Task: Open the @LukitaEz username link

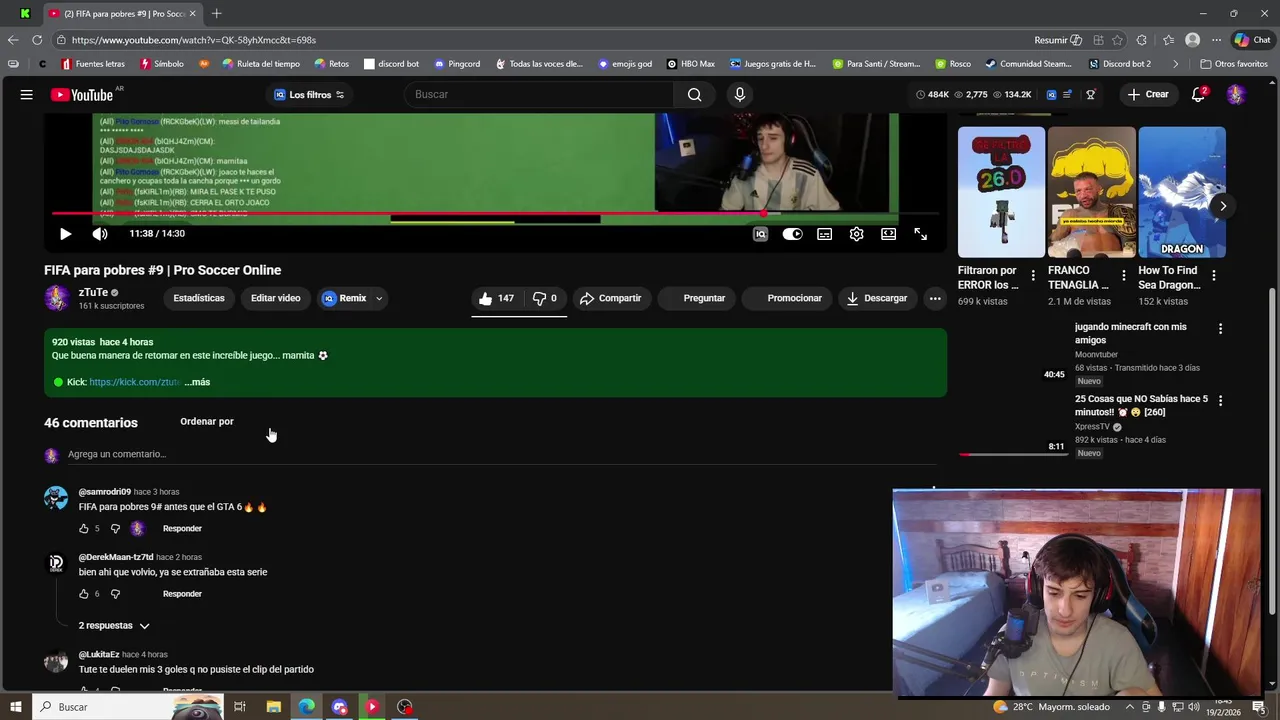Action: (x=99, y=655)
